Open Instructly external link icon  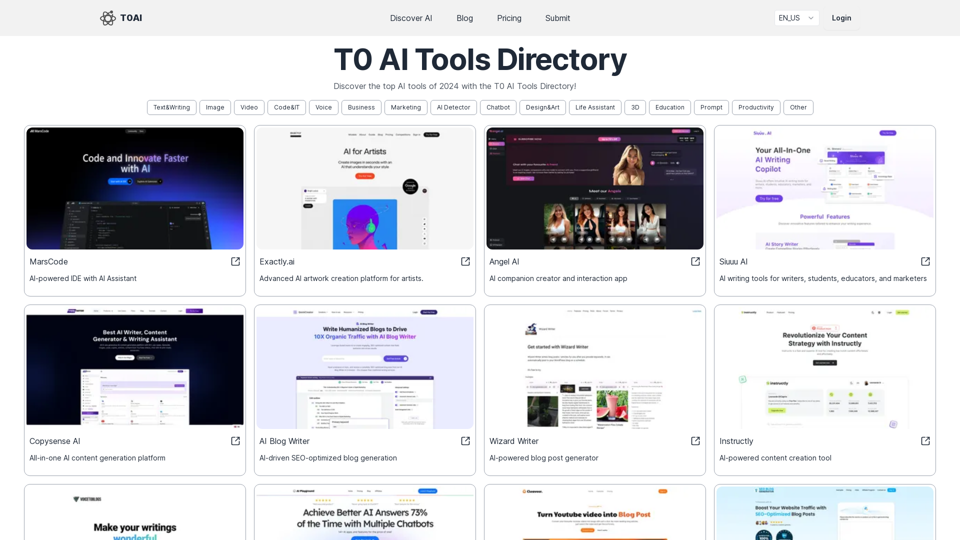pyautogui.click(x=925, y=441)
